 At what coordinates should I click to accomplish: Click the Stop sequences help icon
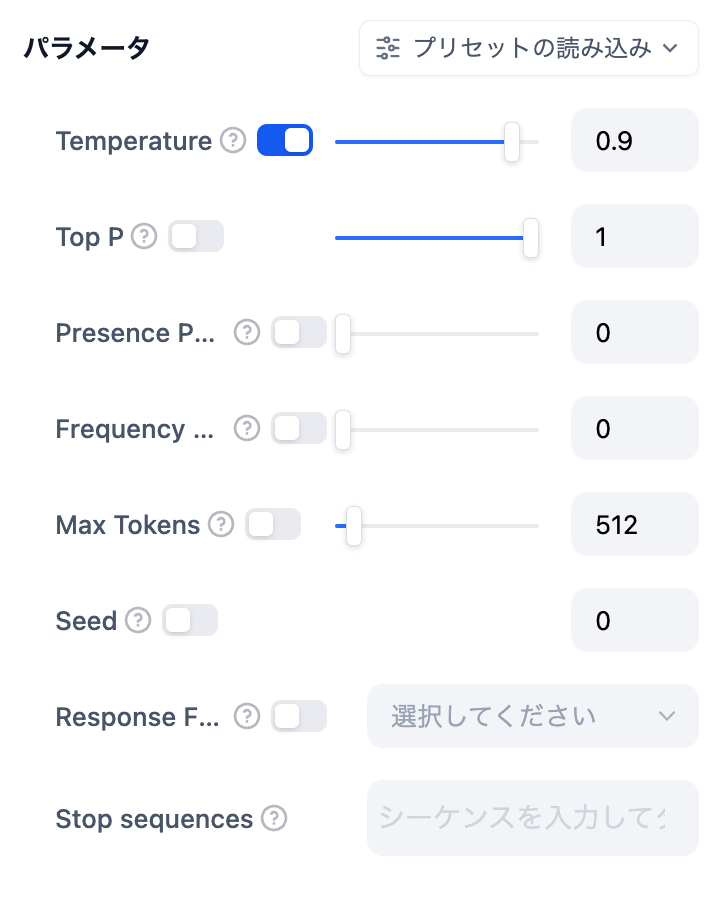274,819
